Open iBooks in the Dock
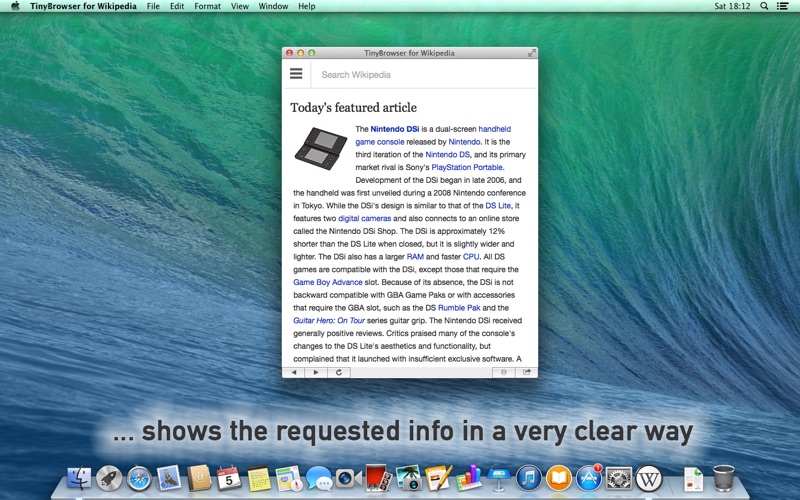The image size is (800, 500). [x=559, y=478]
